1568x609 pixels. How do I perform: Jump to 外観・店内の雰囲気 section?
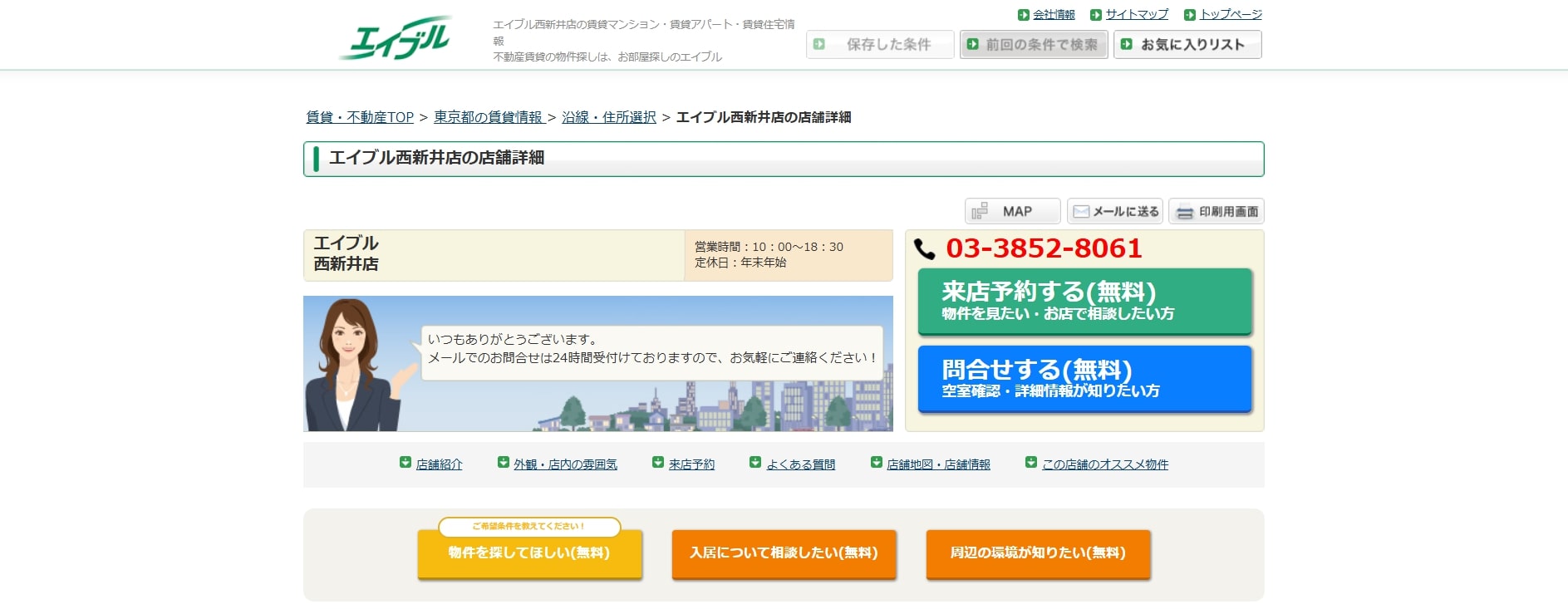click(x=565, y=464)
